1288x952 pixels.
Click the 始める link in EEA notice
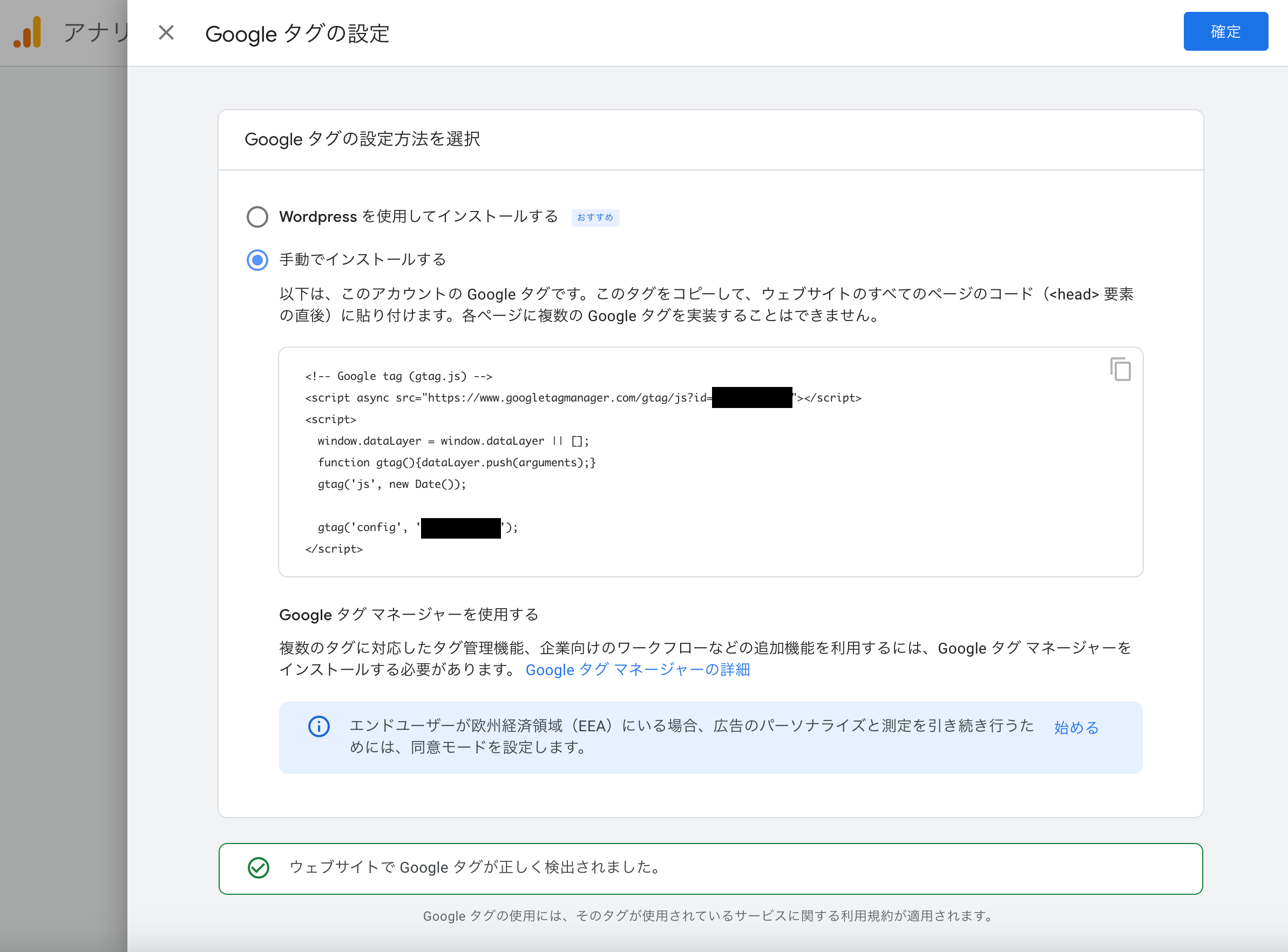[1076, 727]
